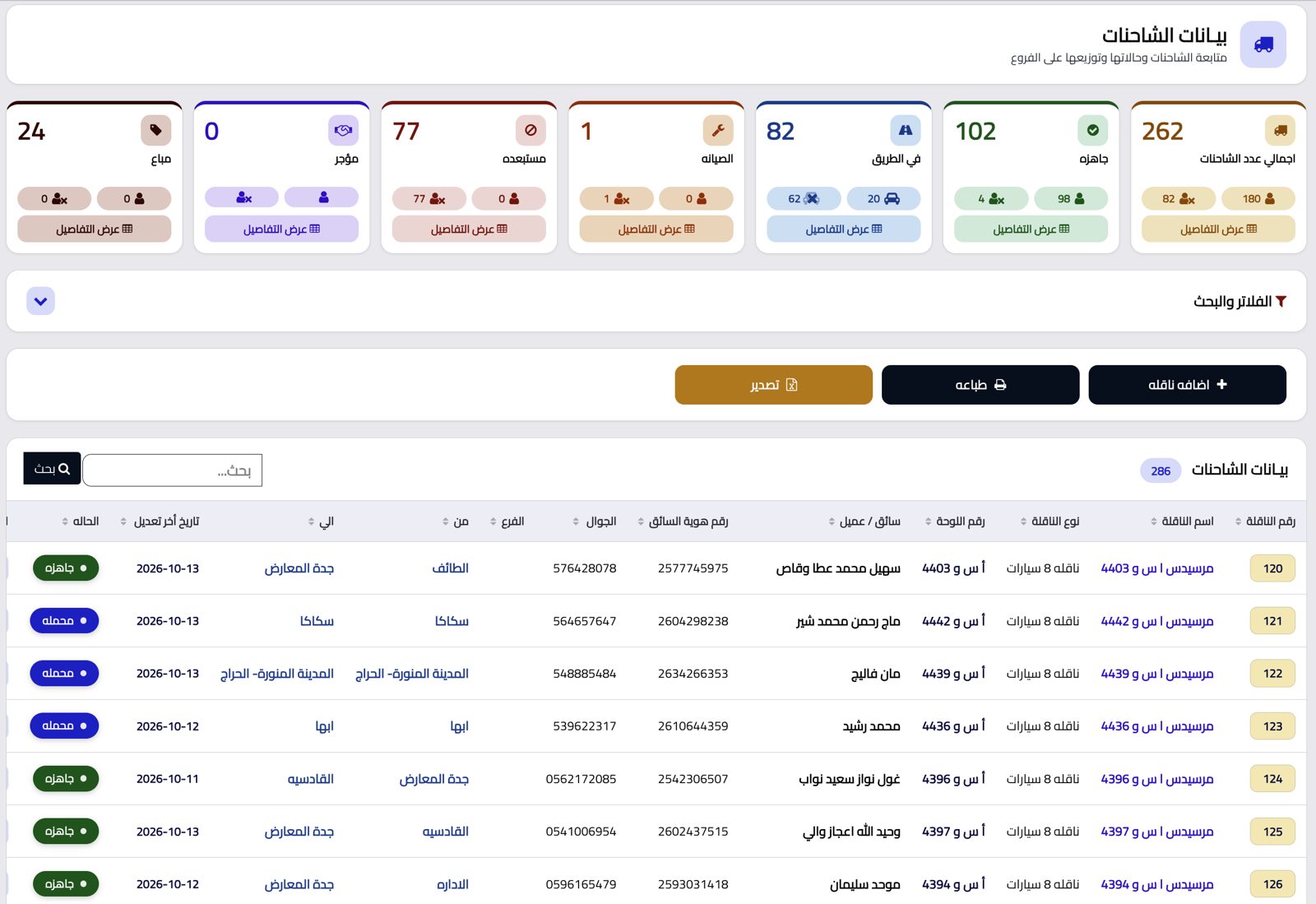This screenshot has width=1316, height=904.
Task: Open عرض التفاصيل on the مؤجر card
Action: click(281, 229)
